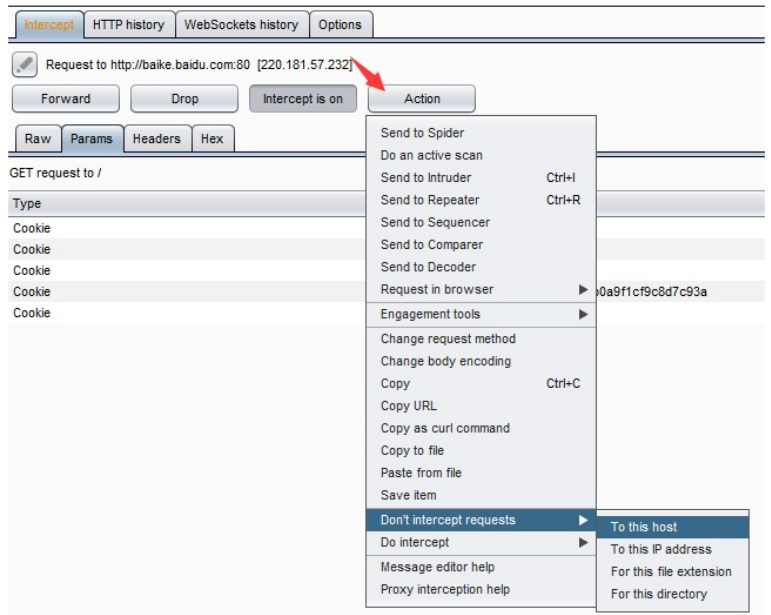Choose Copy menu entry with Ctrl+C
The width and height of the screenshot is (771, 615).
[481, 383]
